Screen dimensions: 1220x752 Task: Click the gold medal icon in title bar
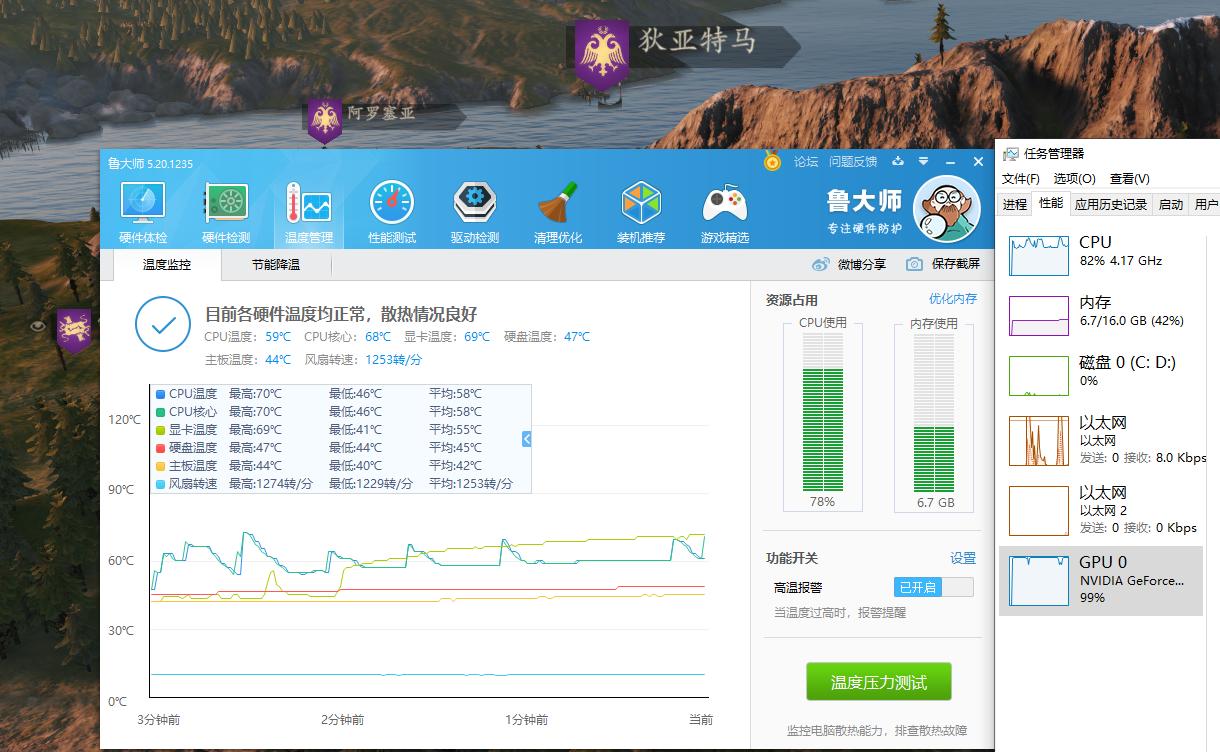772,160
